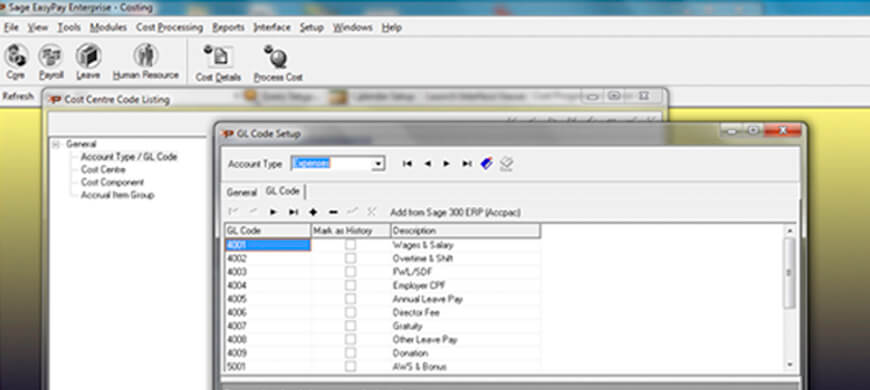Image resolution: width=870 pixels, height=390 pixels.
Task: Tick Mark as History for 4003
Action: 350,272
